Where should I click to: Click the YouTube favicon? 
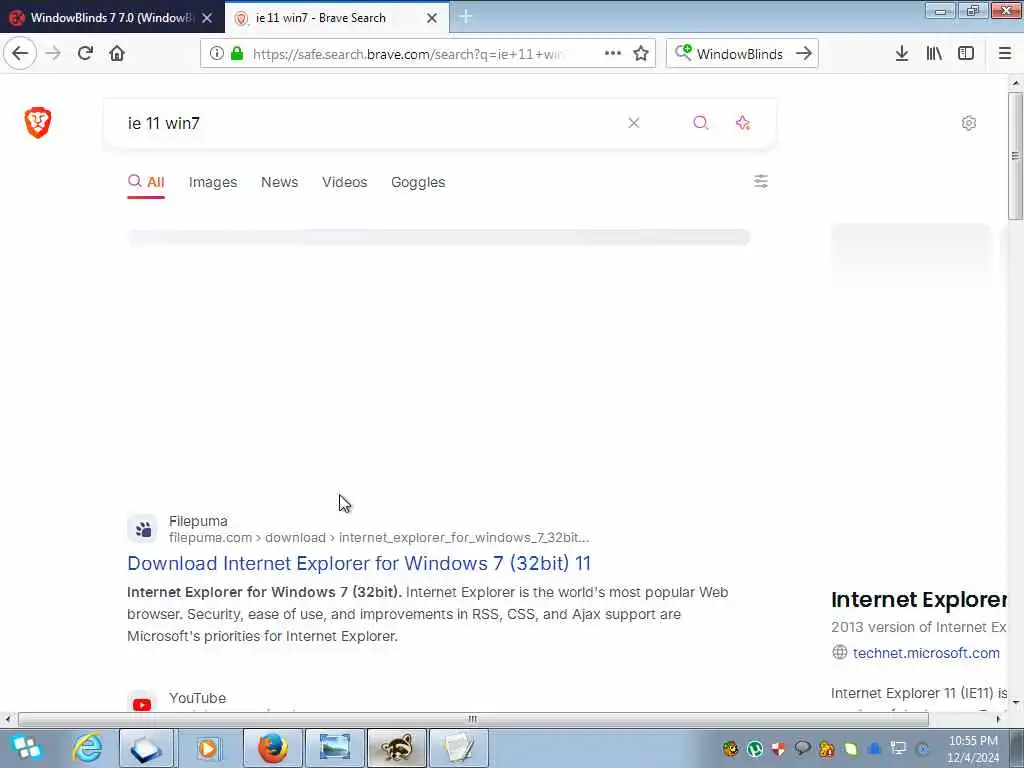tap(142, 704)
